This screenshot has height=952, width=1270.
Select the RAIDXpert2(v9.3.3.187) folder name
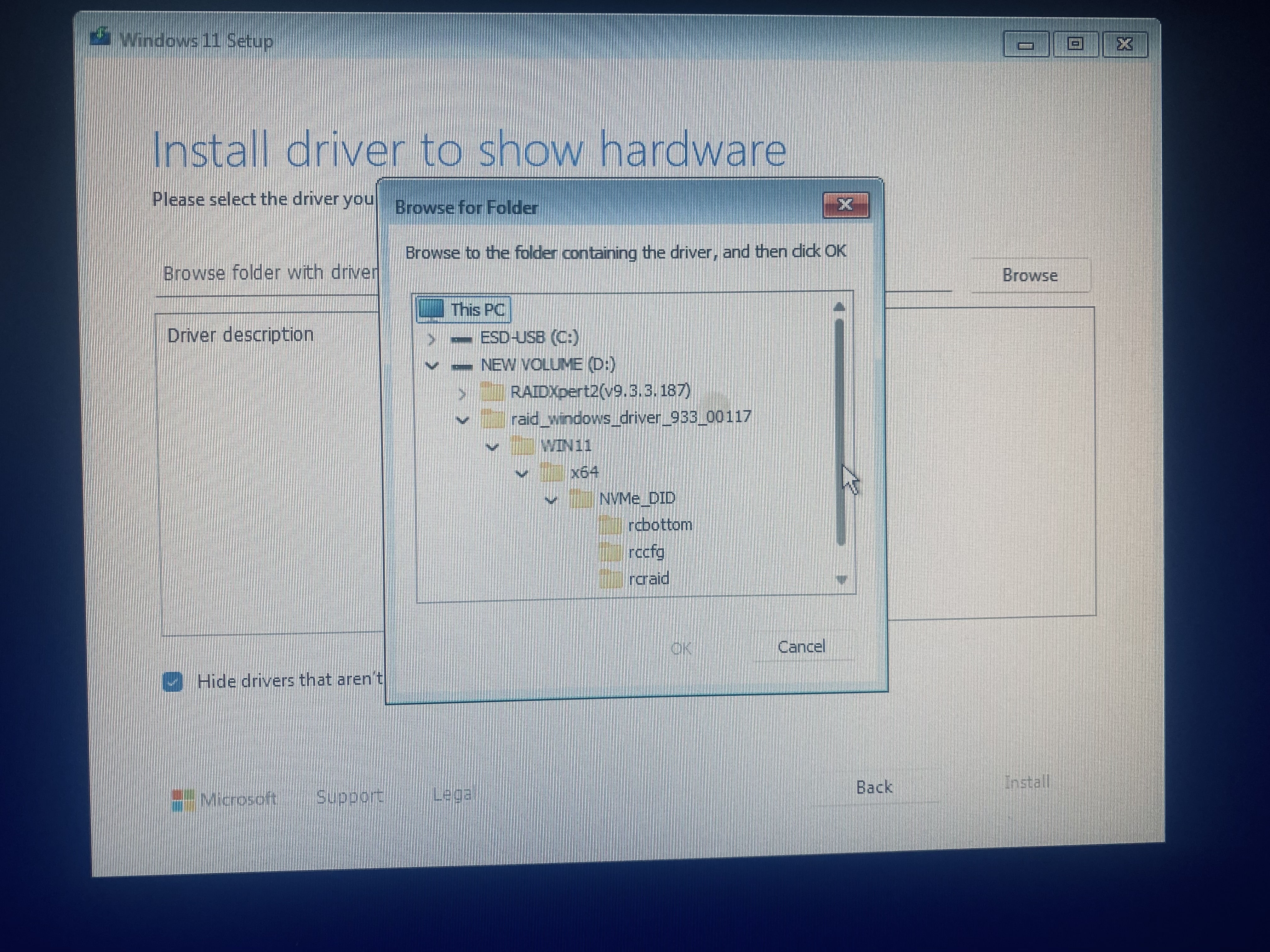click(601, 391)
